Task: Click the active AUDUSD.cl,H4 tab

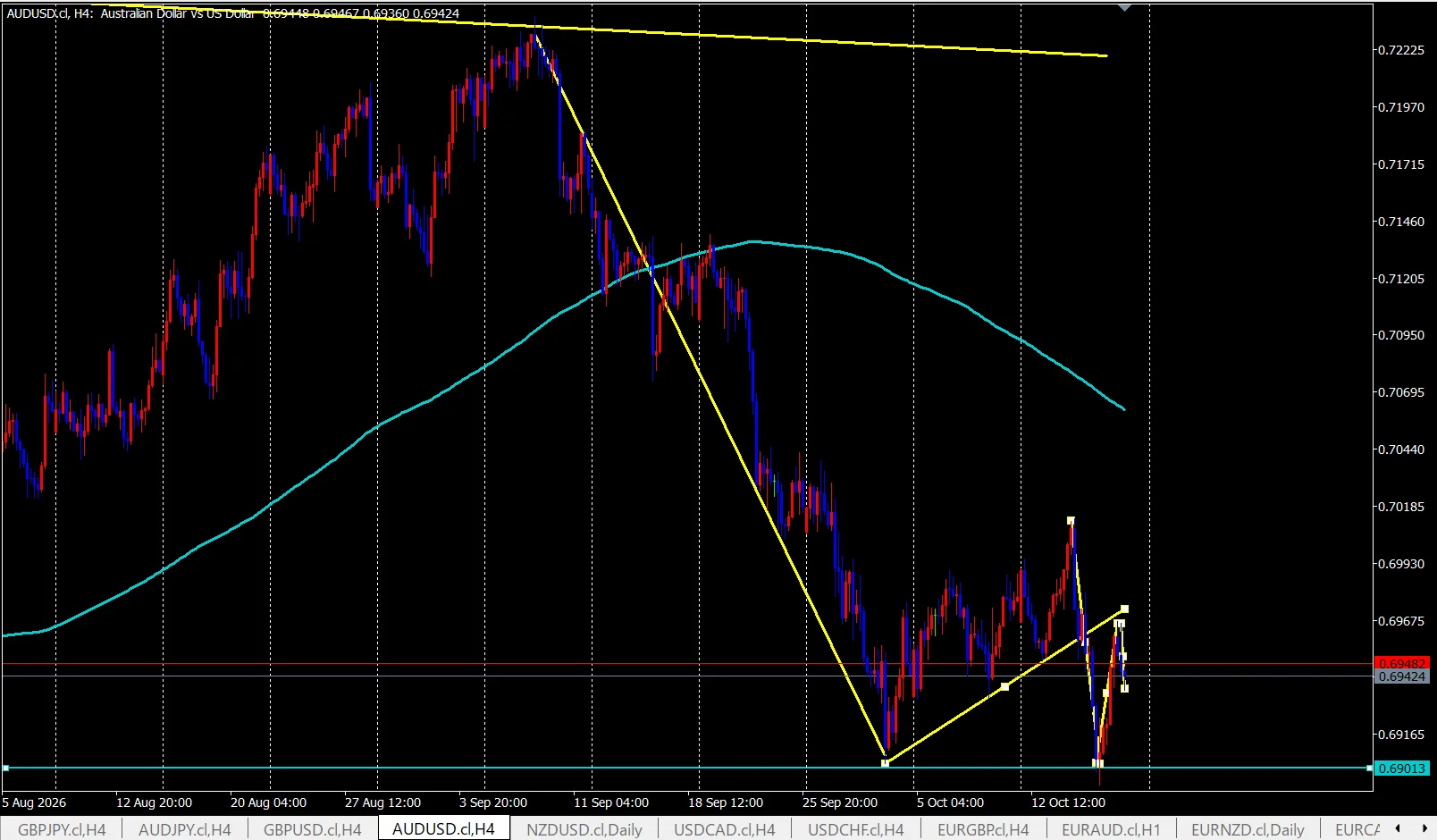Action: tap(443, 828)
